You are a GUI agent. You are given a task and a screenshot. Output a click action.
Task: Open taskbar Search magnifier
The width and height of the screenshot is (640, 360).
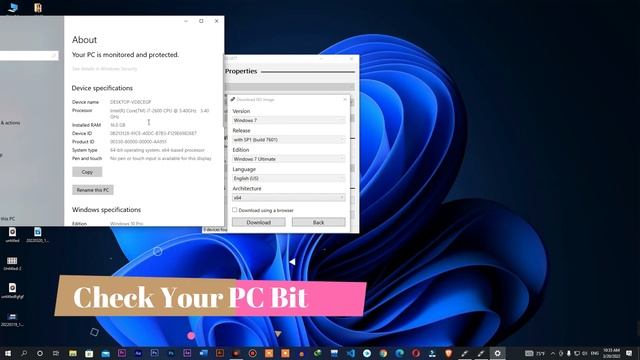click(x=24, y=353)
